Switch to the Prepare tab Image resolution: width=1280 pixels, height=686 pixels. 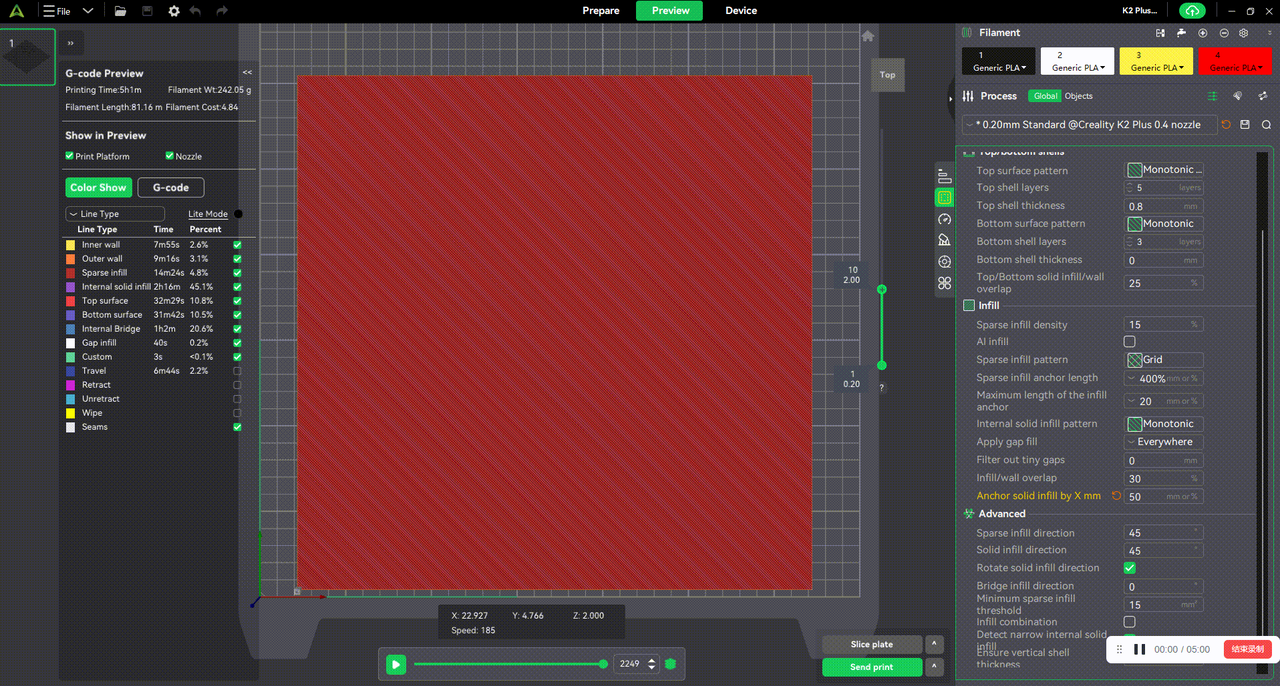pos(601,11)
